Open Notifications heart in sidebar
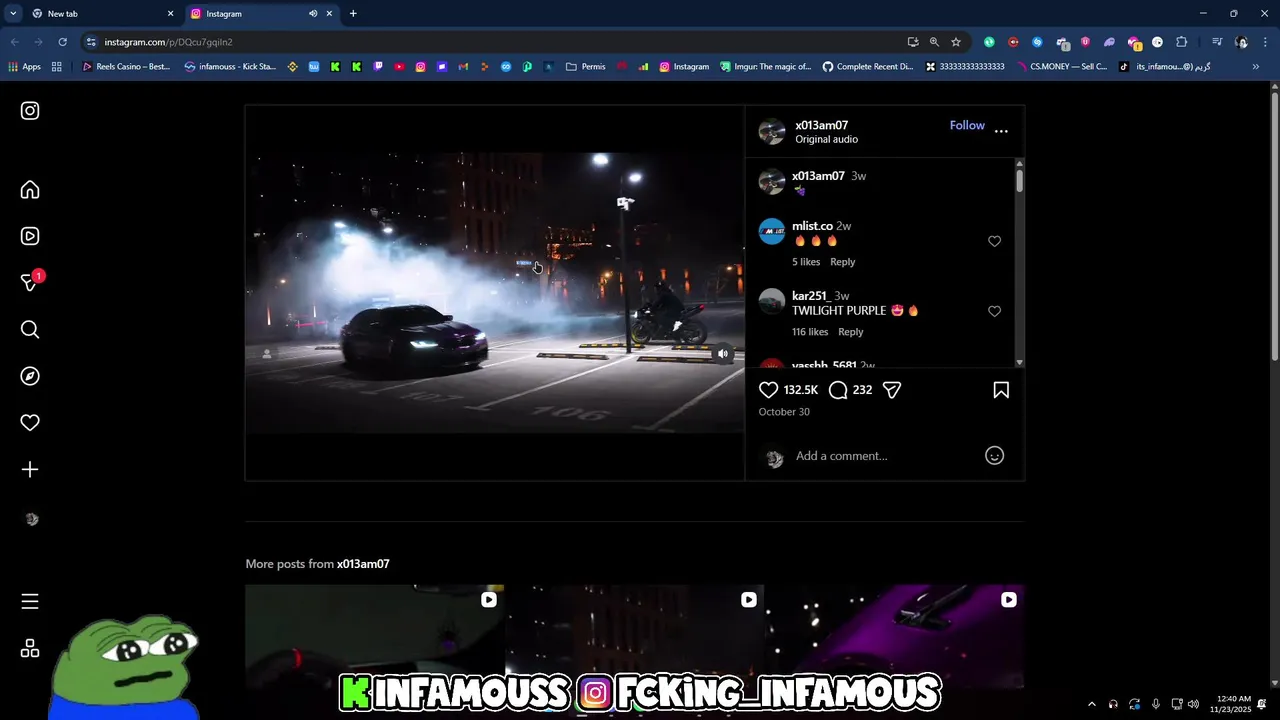This screenshot has height=720, width=1280. click(x=30, y=423)
